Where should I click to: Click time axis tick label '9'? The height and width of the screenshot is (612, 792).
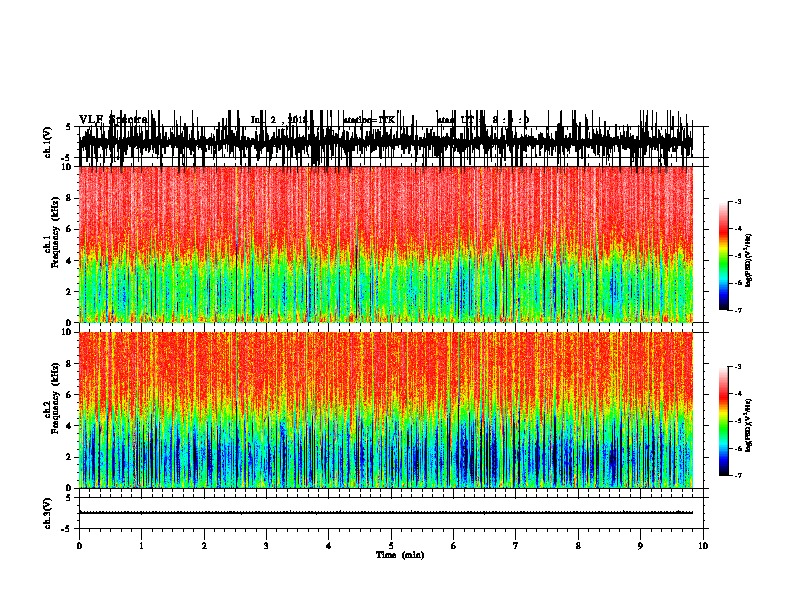640,546
